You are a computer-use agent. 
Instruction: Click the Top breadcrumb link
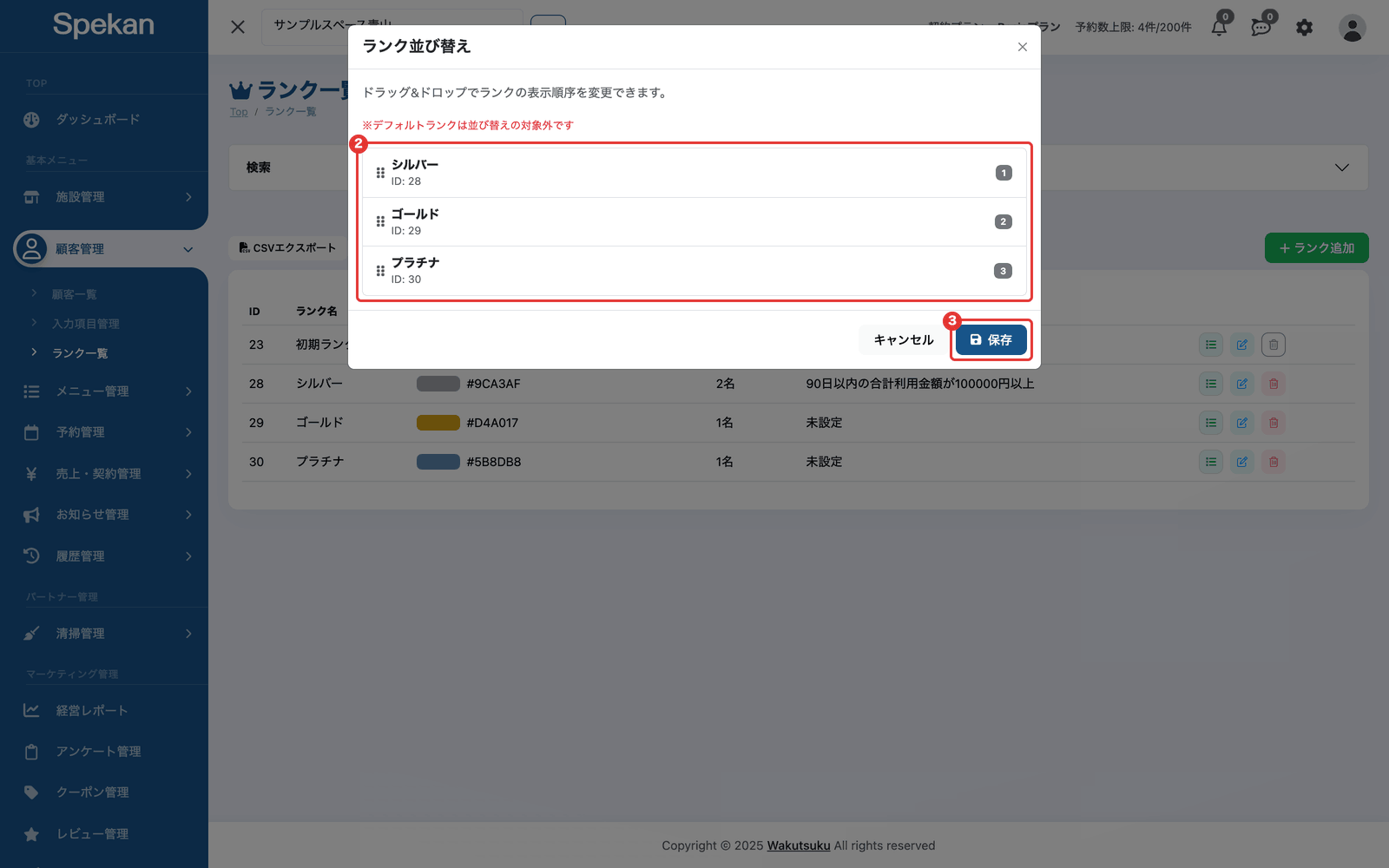(239, 112)
